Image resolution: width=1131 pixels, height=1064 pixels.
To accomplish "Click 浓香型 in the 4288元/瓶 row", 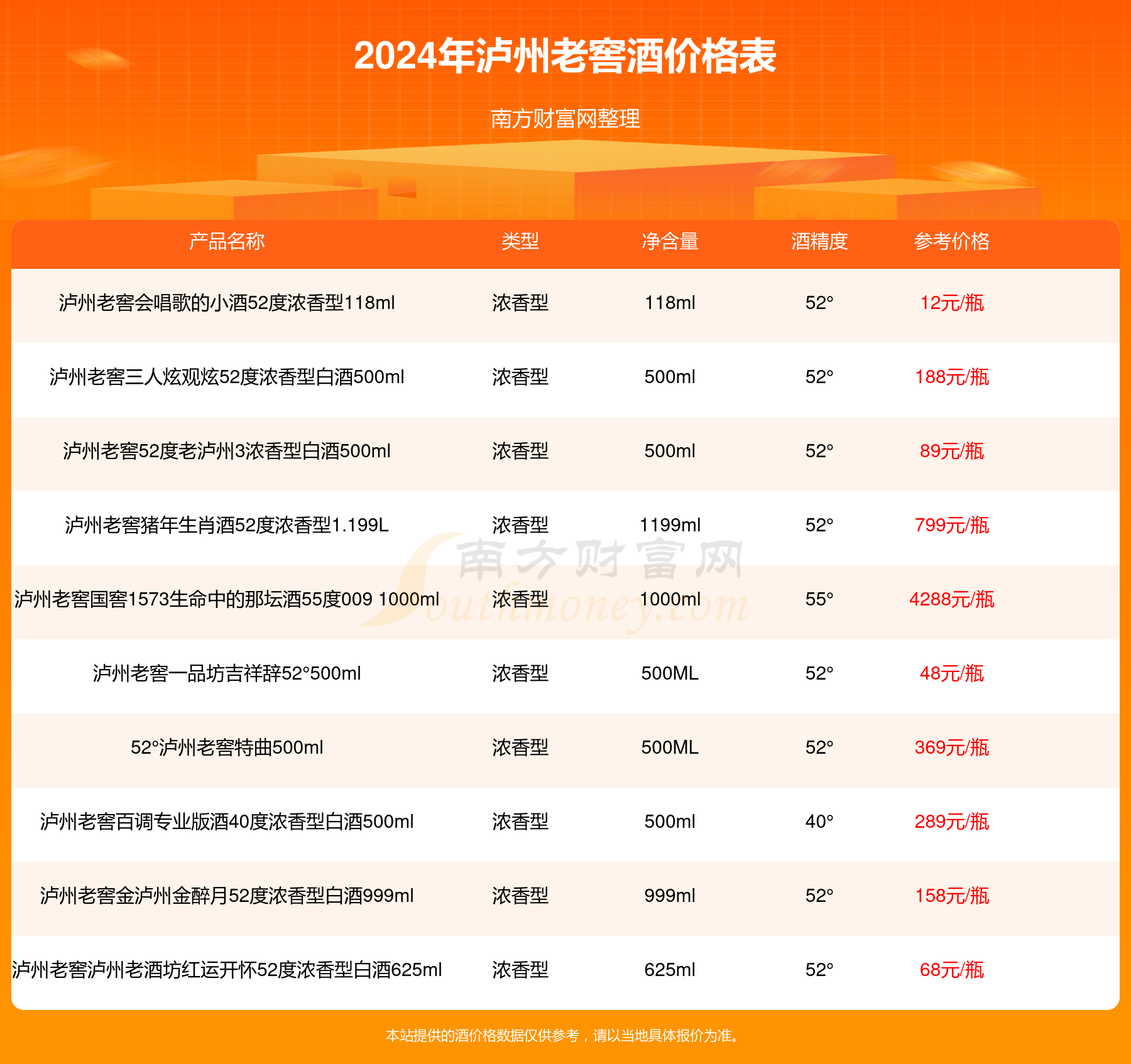I will (520, 599).
